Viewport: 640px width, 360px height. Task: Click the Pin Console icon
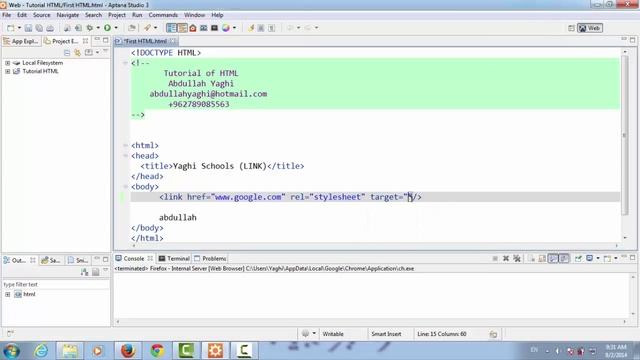tap(578, 258)
